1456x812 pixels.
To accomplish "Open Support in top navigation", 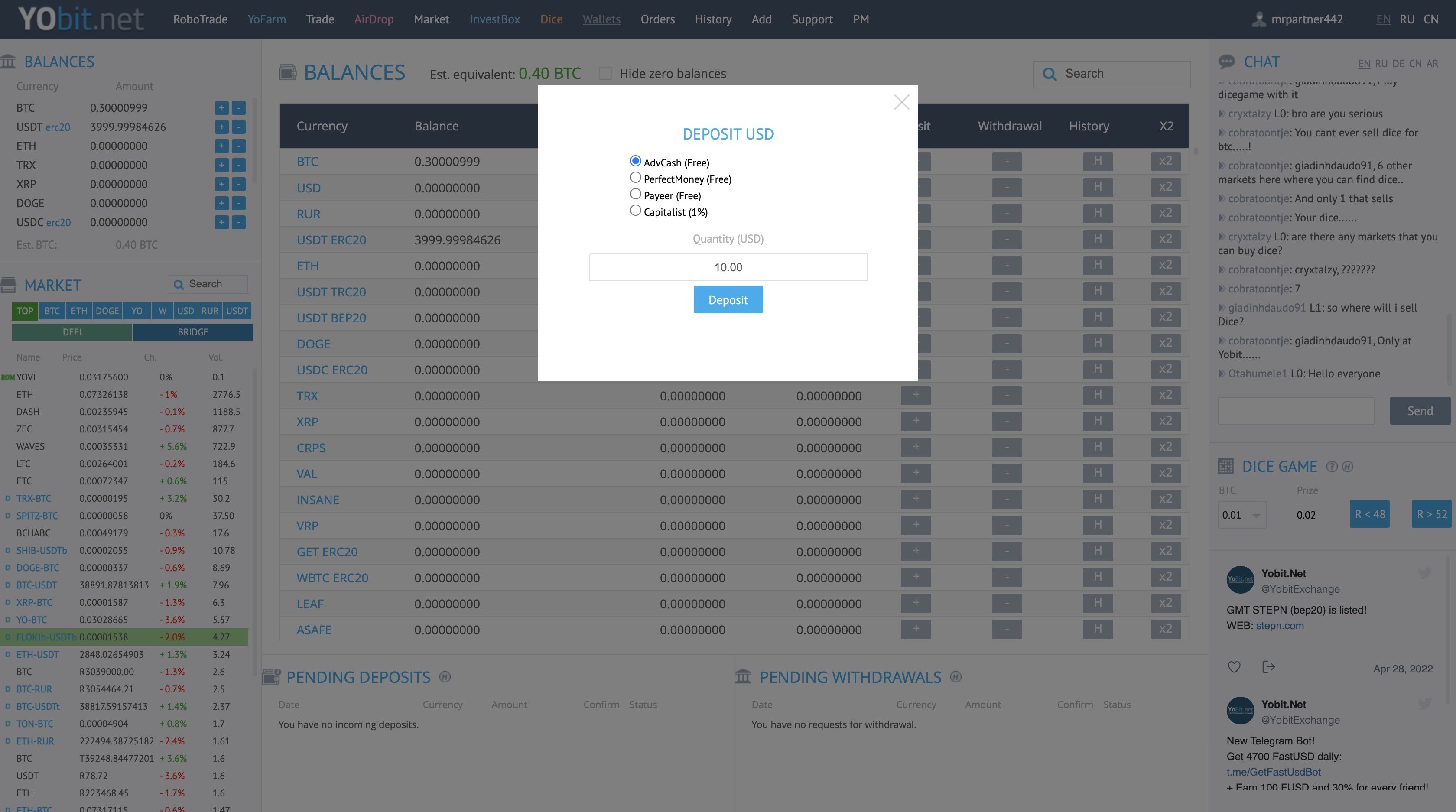I will 812,19.
